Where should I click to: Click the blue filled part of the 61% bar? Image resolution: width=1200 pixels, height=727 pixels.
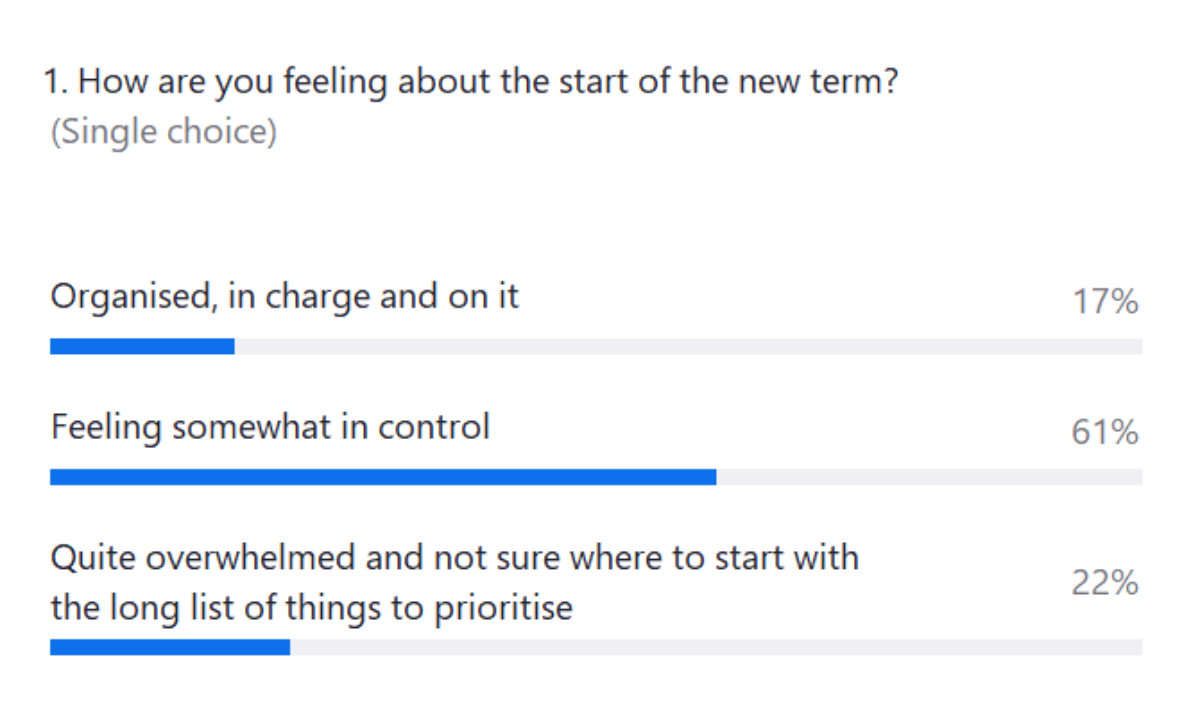(x=383, y=477)
